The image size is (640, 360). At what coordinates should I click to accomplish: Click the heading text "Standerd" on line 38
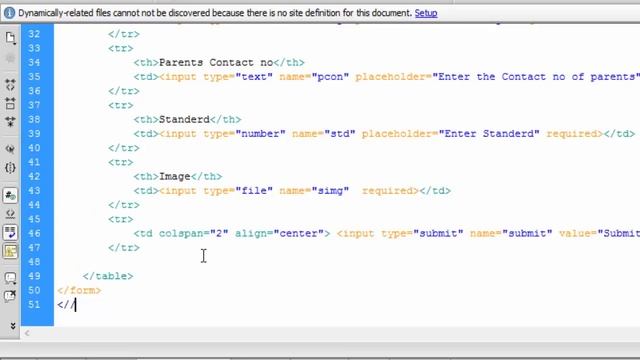tap(184, 120)
